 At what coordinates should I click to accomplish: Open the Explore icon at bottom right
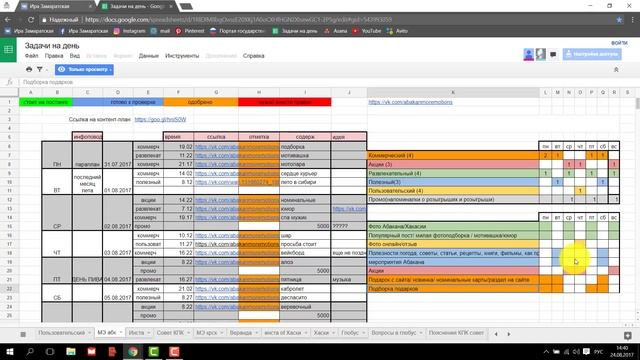pyautogui.click(x=628, y=336)
